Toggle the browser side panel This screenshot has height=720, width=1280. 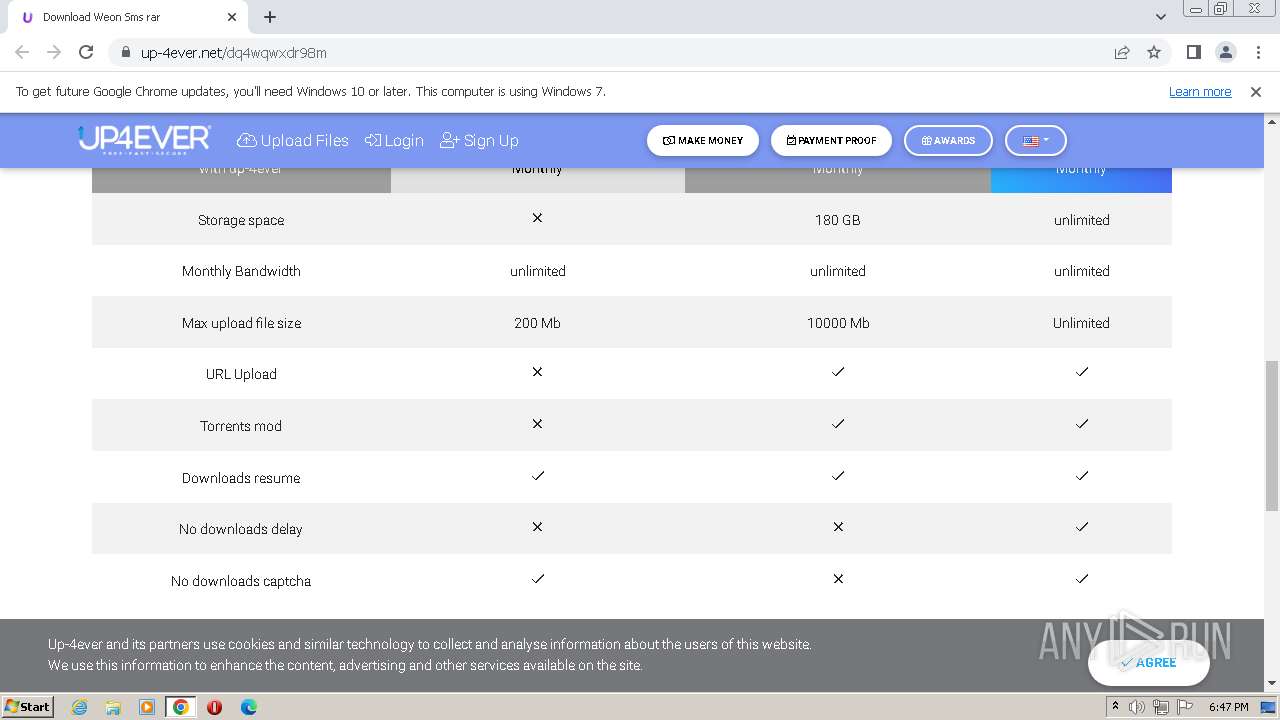(x=1193, y=53)
